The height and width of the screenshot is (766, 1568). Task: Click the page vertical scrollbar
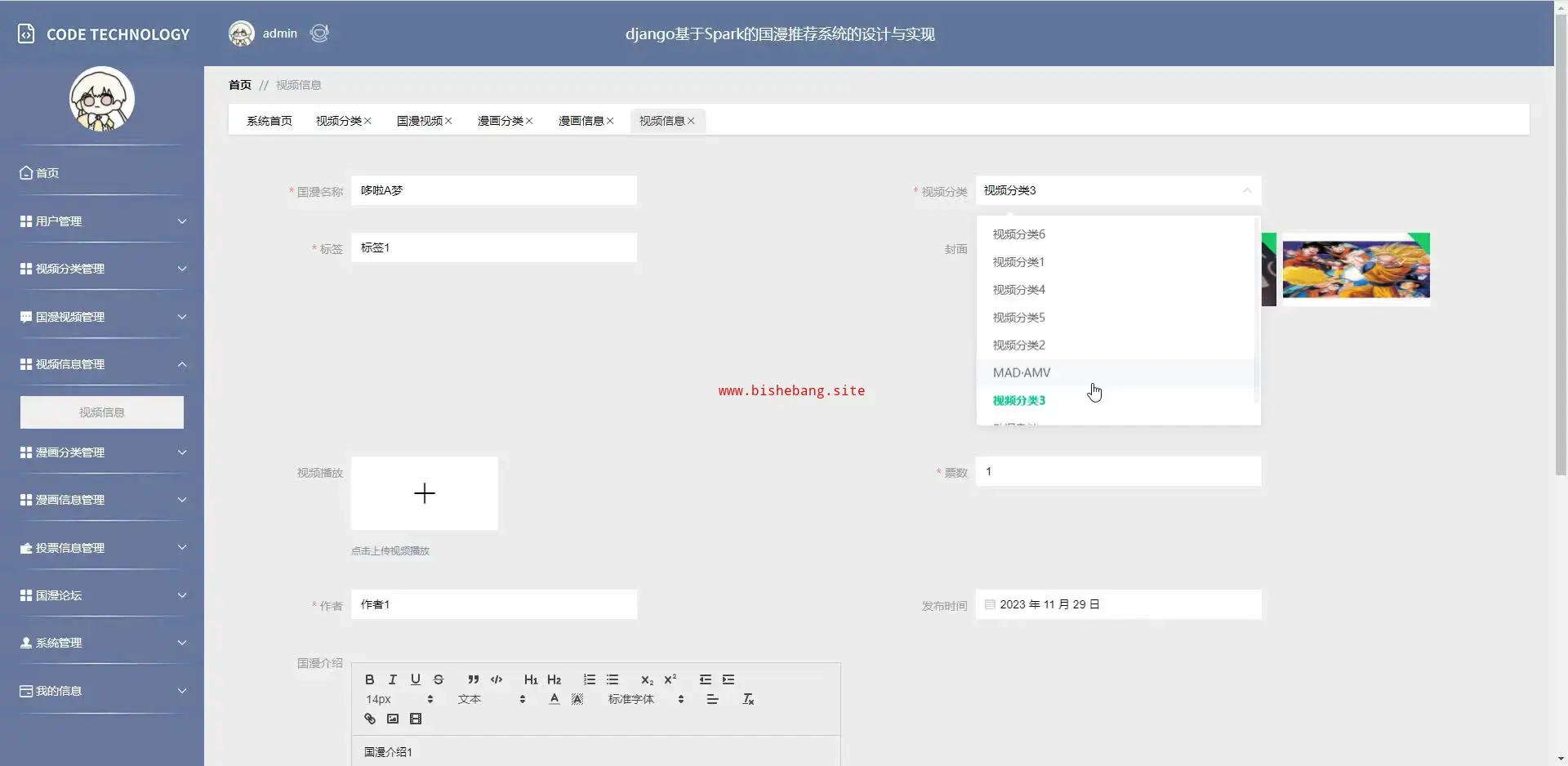click(x=1561, y=245)
